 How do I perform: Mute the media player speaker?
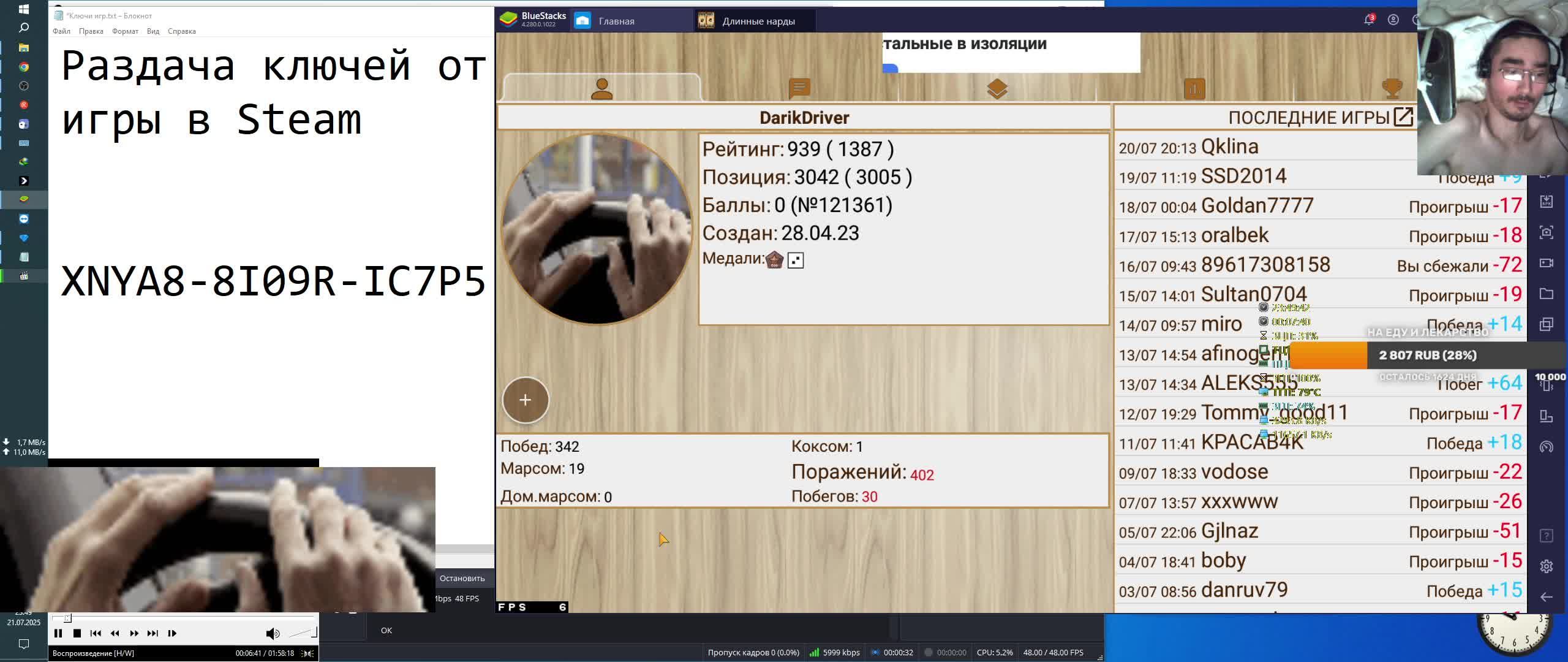(272, 633)
